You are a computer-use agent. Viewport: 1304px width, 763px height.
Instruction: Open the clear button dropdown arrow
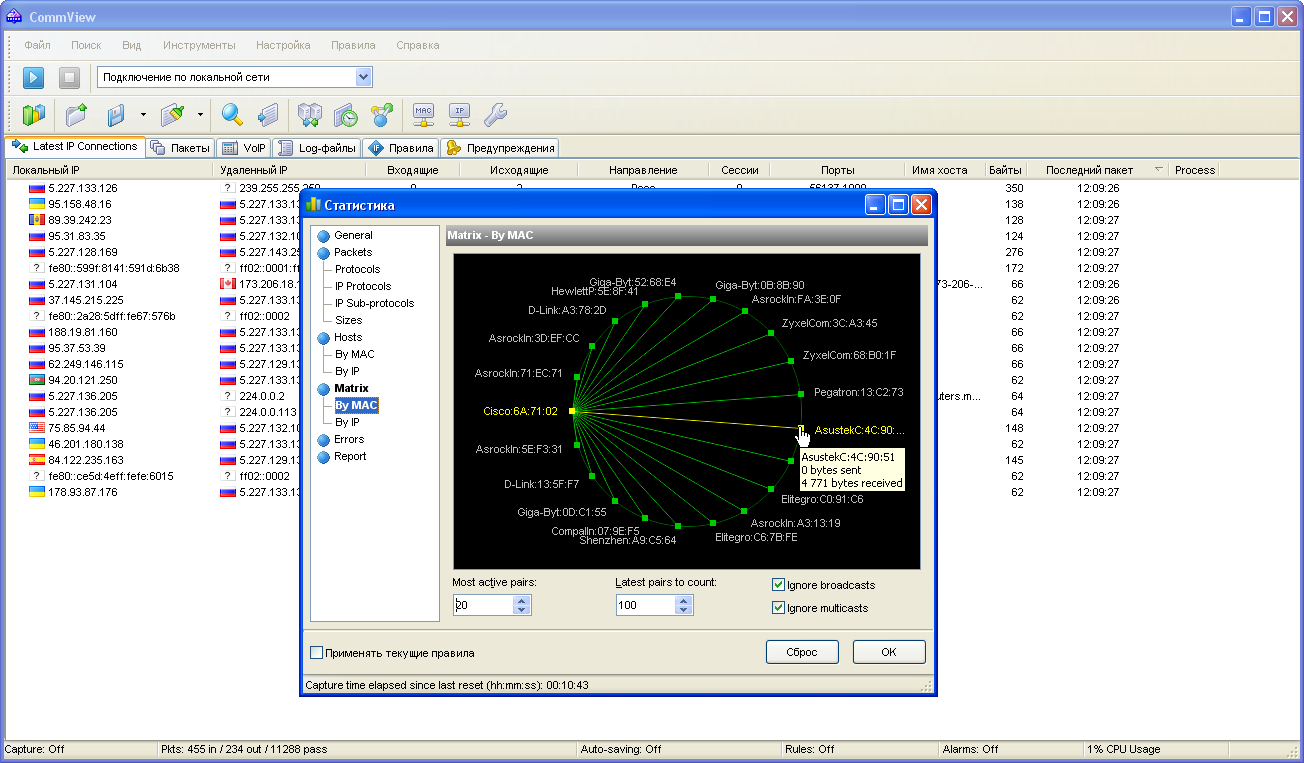point(200,115)
